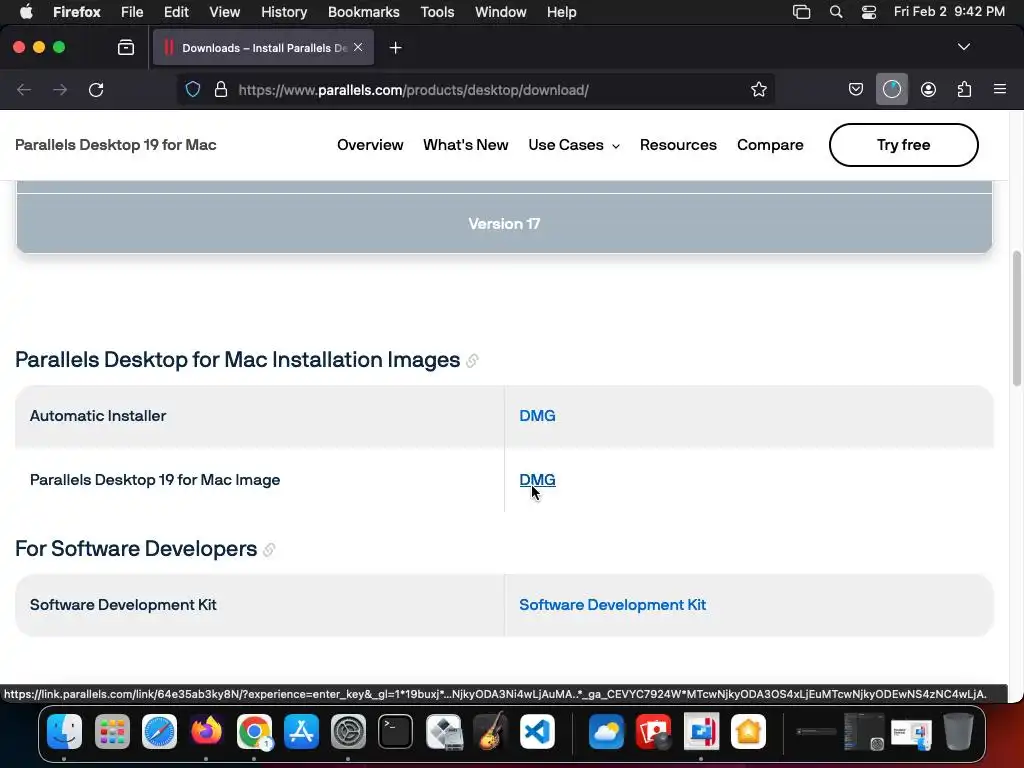Show site security padlock details
This screenshot has width=1024, height=768.
coord(221,89)
